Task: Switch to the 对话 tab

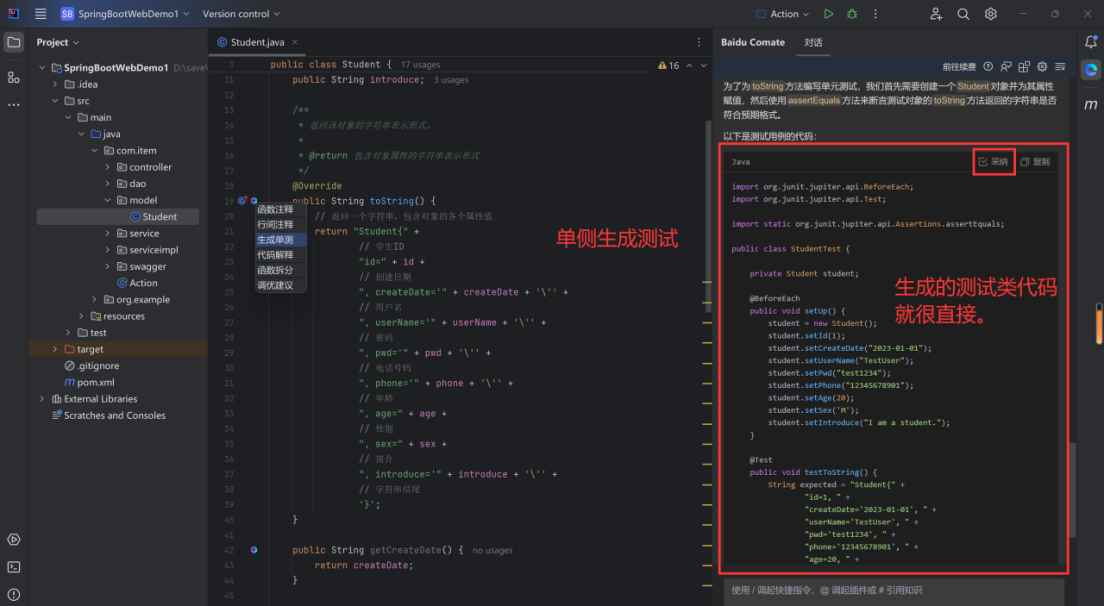Action: click(x=813, y=42)
